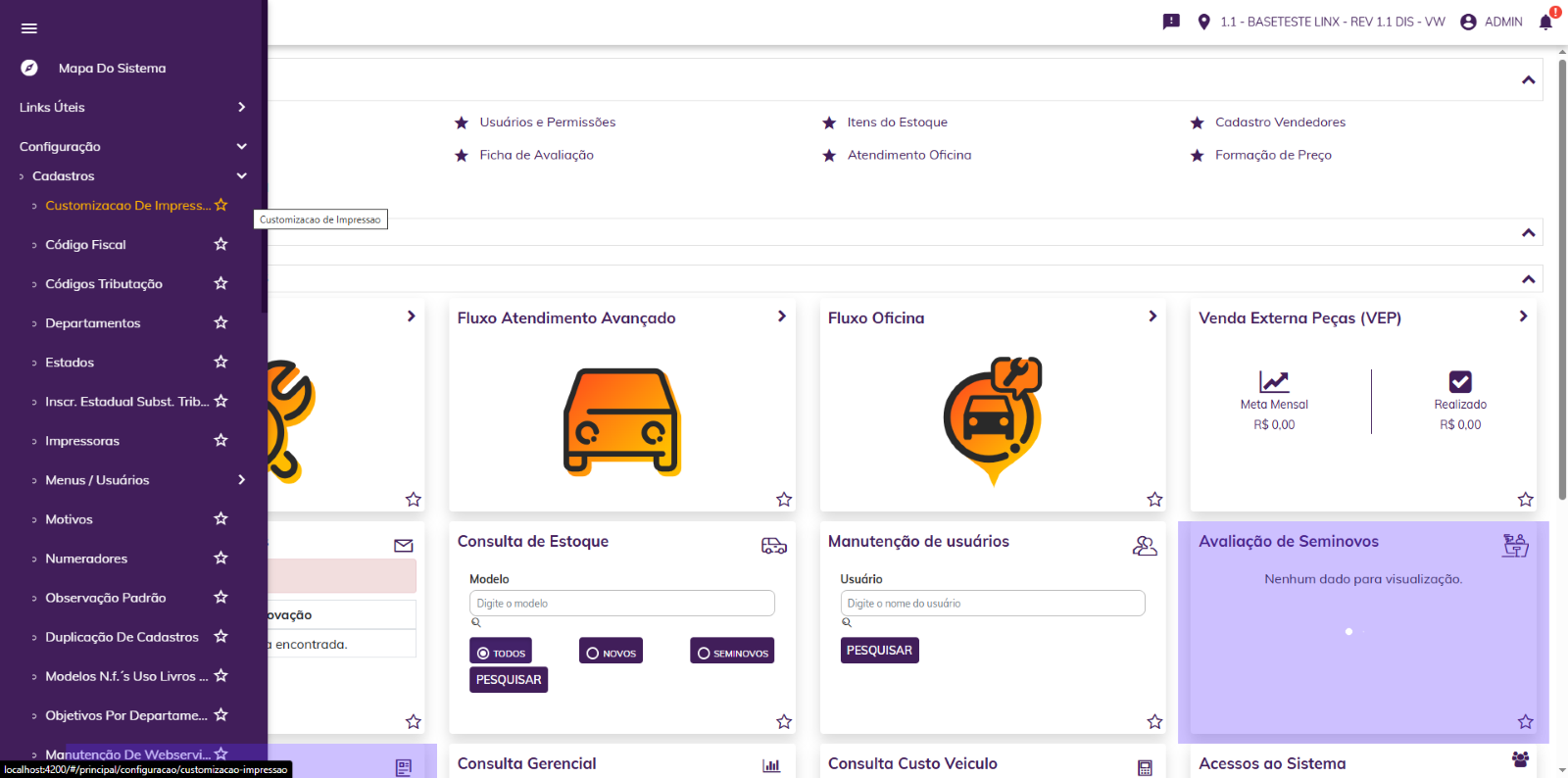Click the Usuário name input field
Screen dimensions: 1568x778
click(x=992, y=604)
